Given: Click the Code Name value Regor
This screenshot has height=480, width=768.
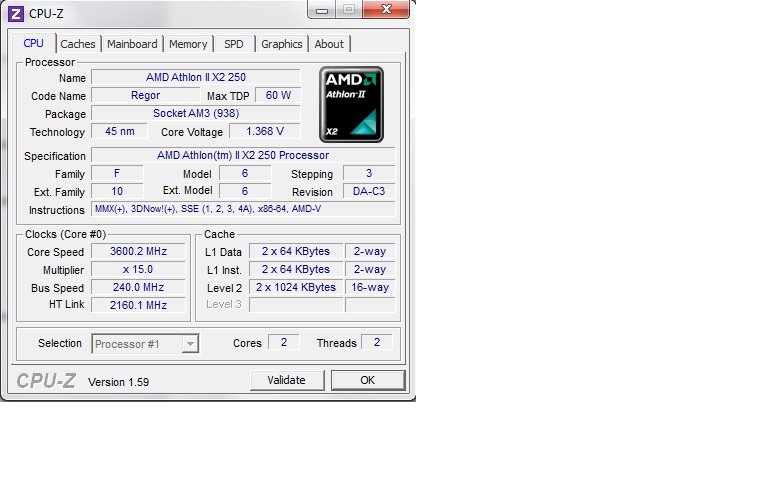Looking at the screenshot, I should click(145, 96).
